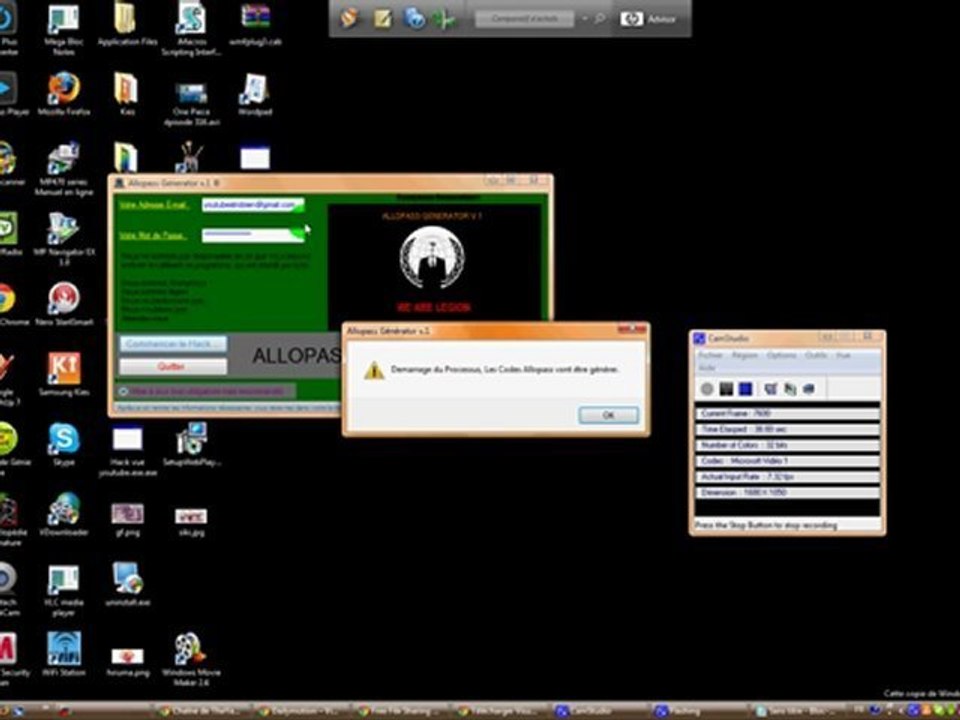Click the fifth CamStudio toolbar icon, green pages
Image resolution: width=960 pixels, height=720 pixels.
click(x=790, y=389)
